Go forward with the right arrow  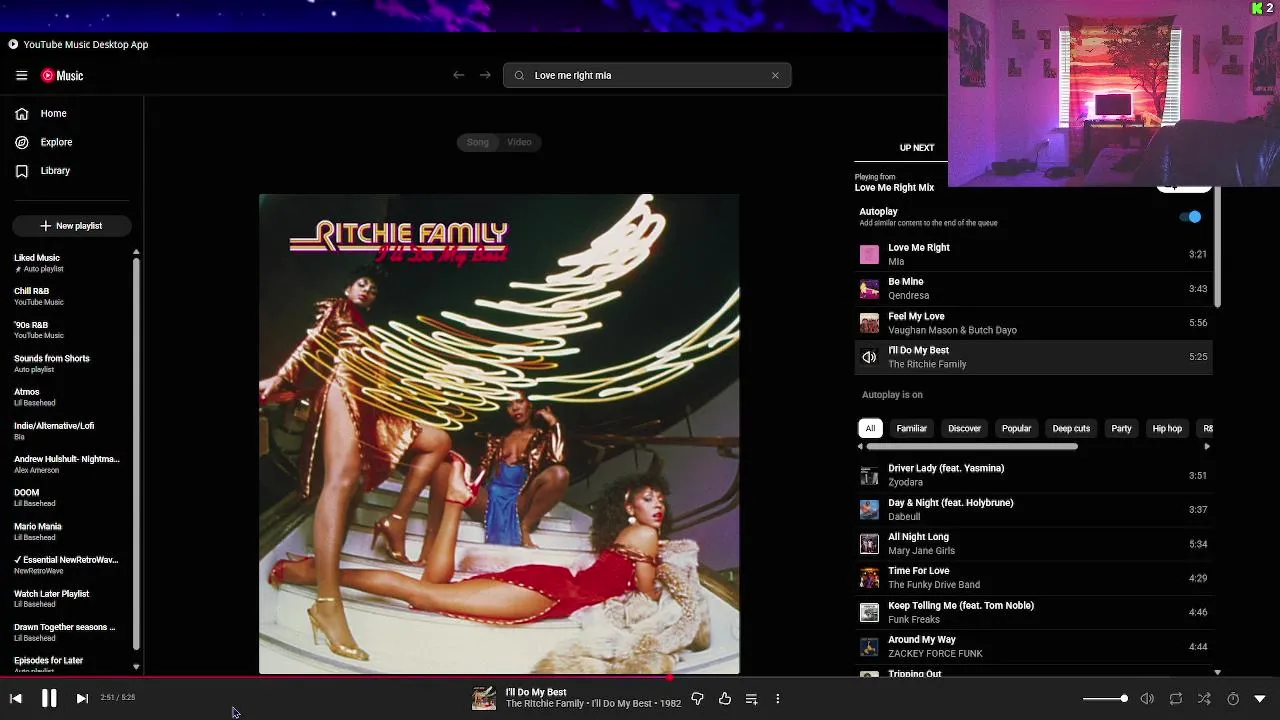485,75
